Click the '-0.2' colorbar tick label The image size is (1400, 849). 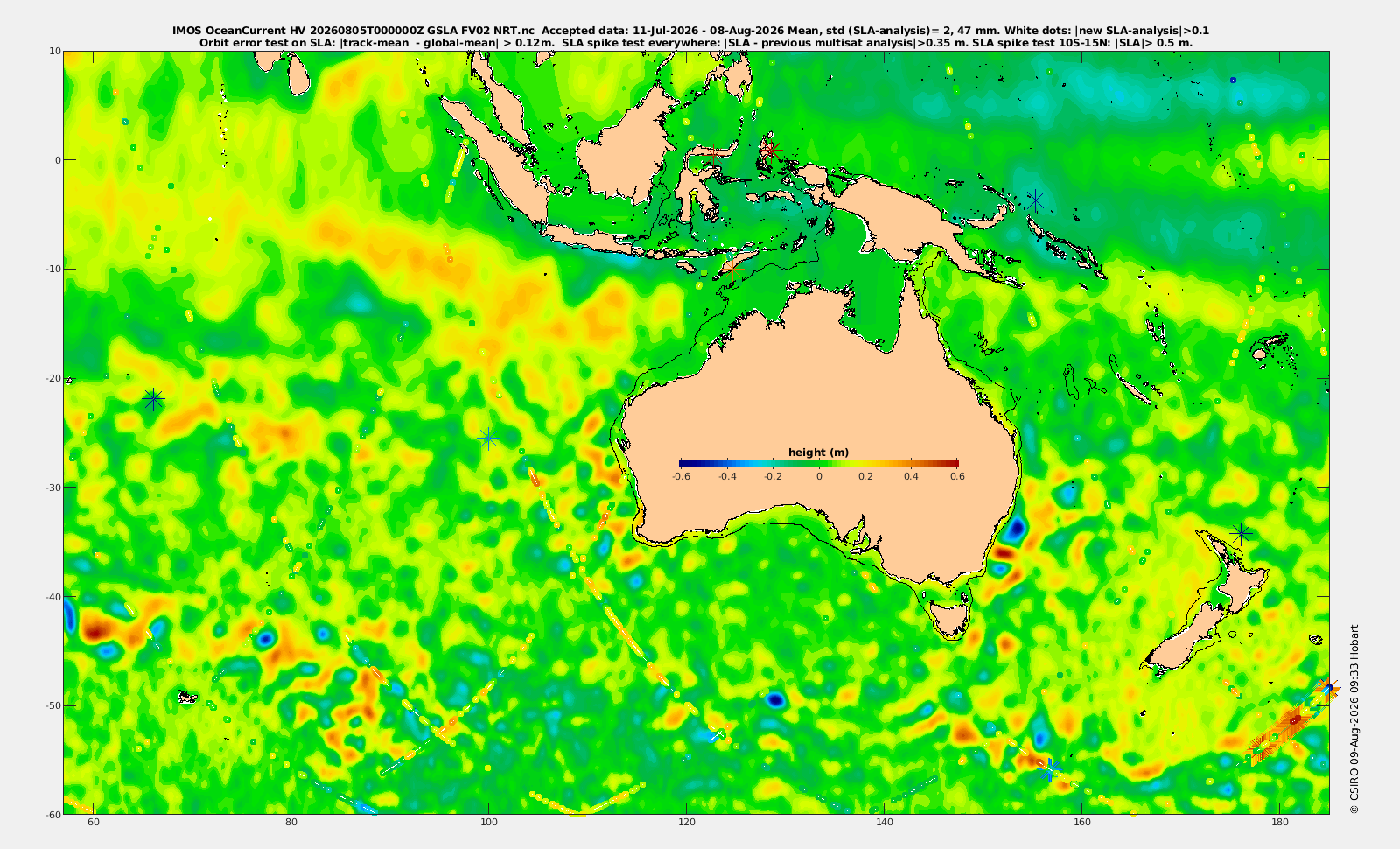coord(773,476)
